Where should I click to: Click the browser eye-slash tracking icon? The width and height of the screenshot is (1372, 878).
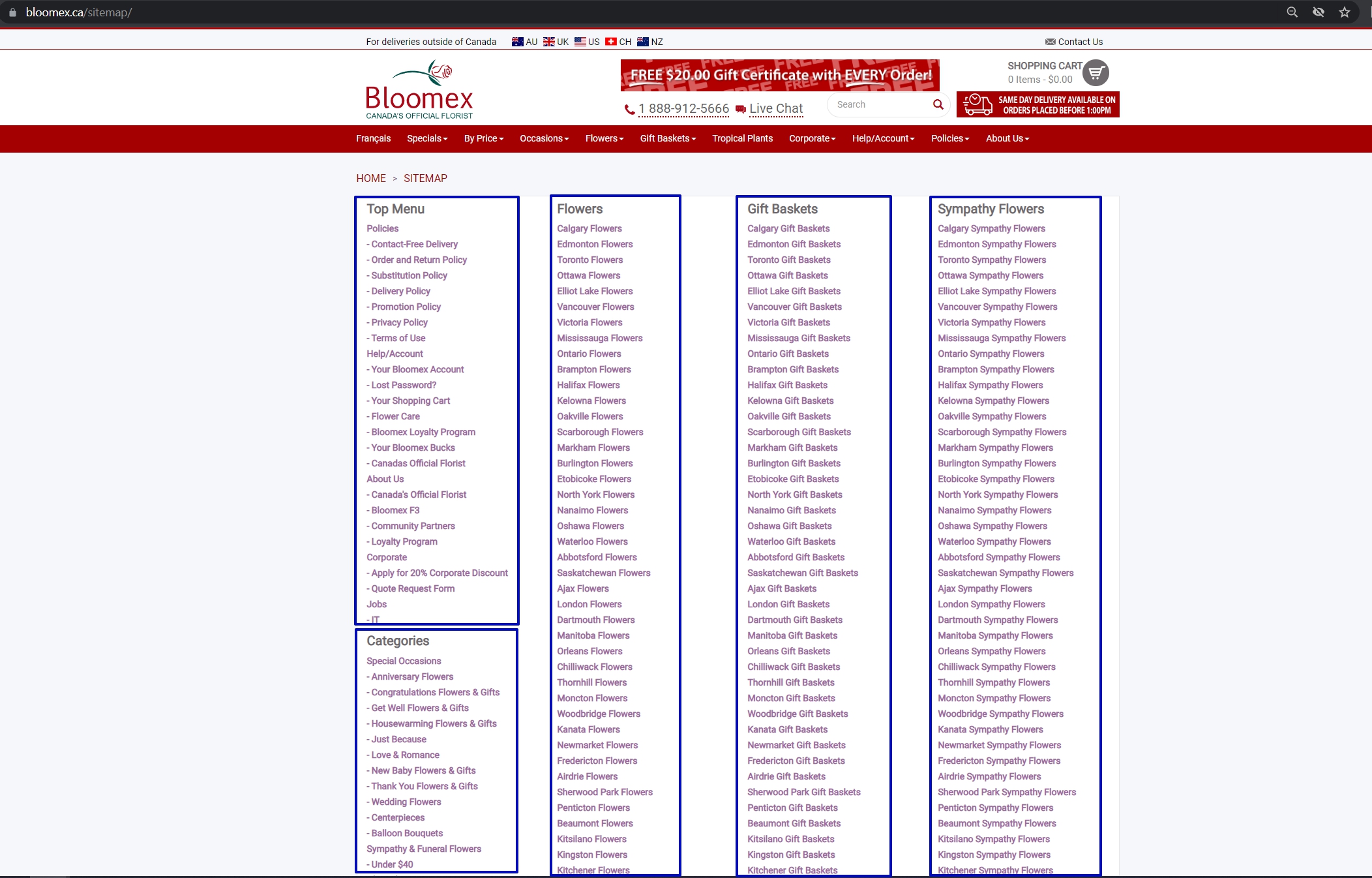[x=1319, y=12]
